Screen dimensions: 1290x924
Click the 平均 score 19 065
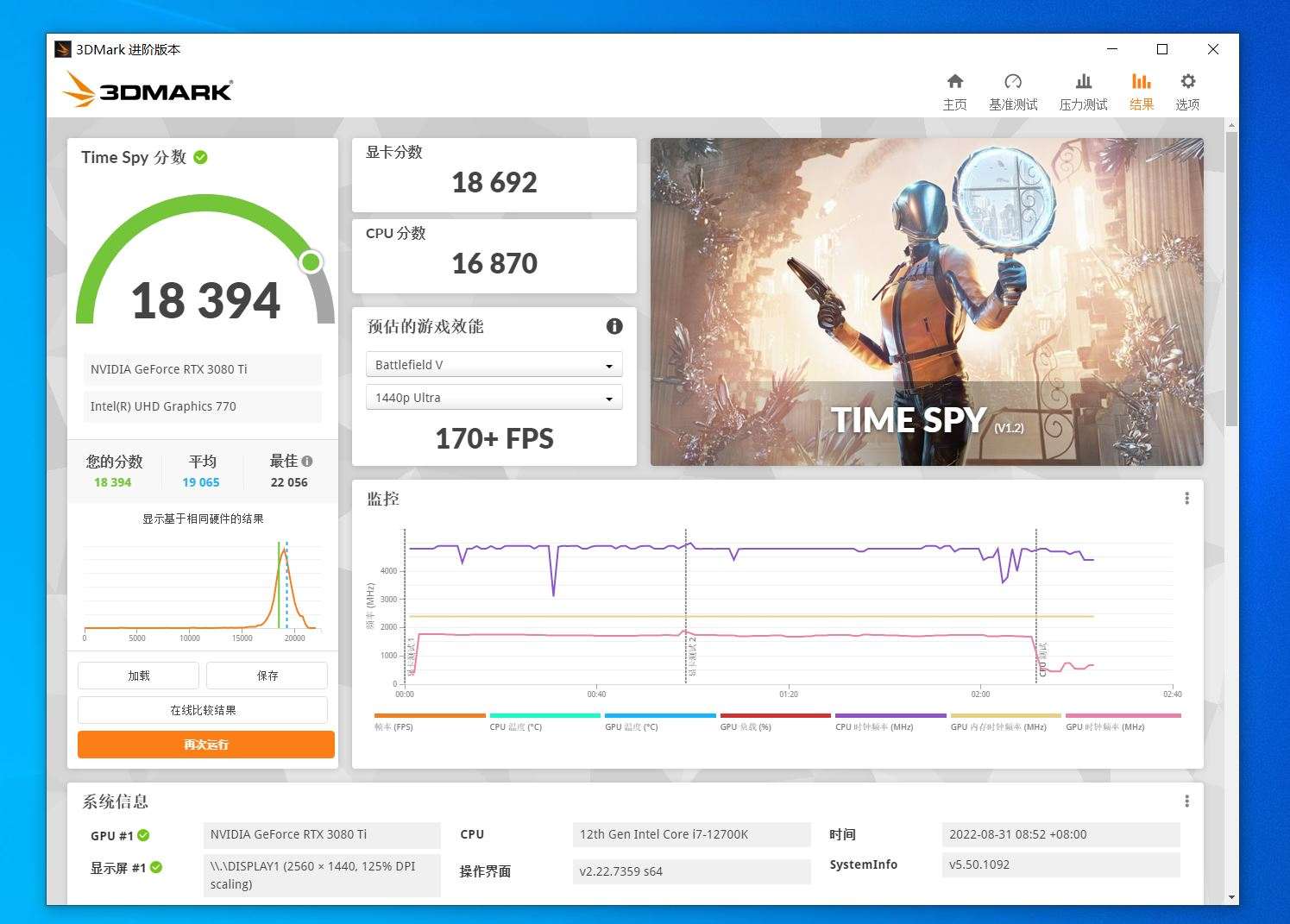pos(201,482)
